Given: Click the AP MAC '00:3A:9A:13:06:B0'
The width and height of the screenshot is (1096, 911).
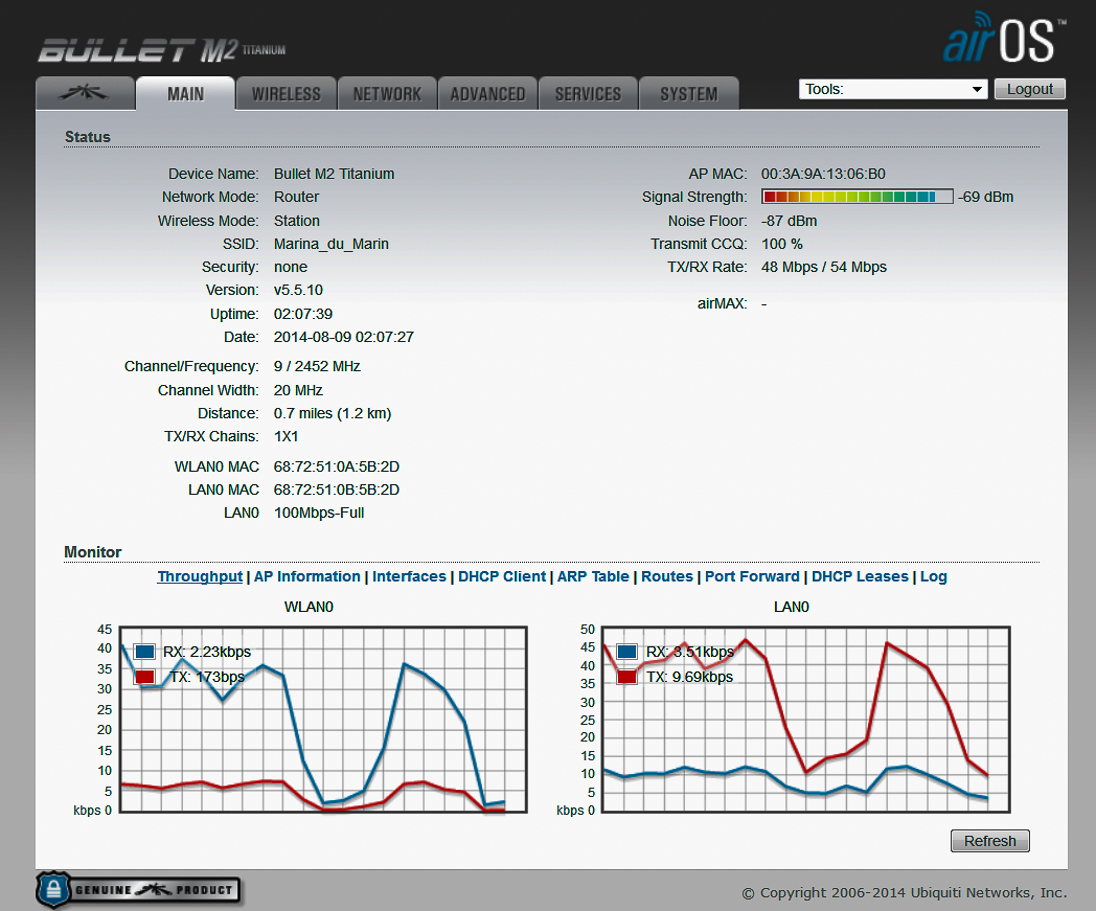Looking at the screenshot, I should (x=823, y=174).
